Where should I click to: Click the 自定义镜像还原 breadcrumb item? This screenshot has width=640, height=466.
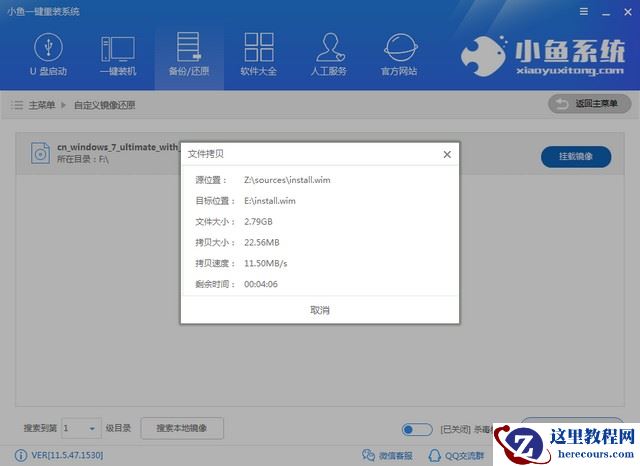pos(104,105)
